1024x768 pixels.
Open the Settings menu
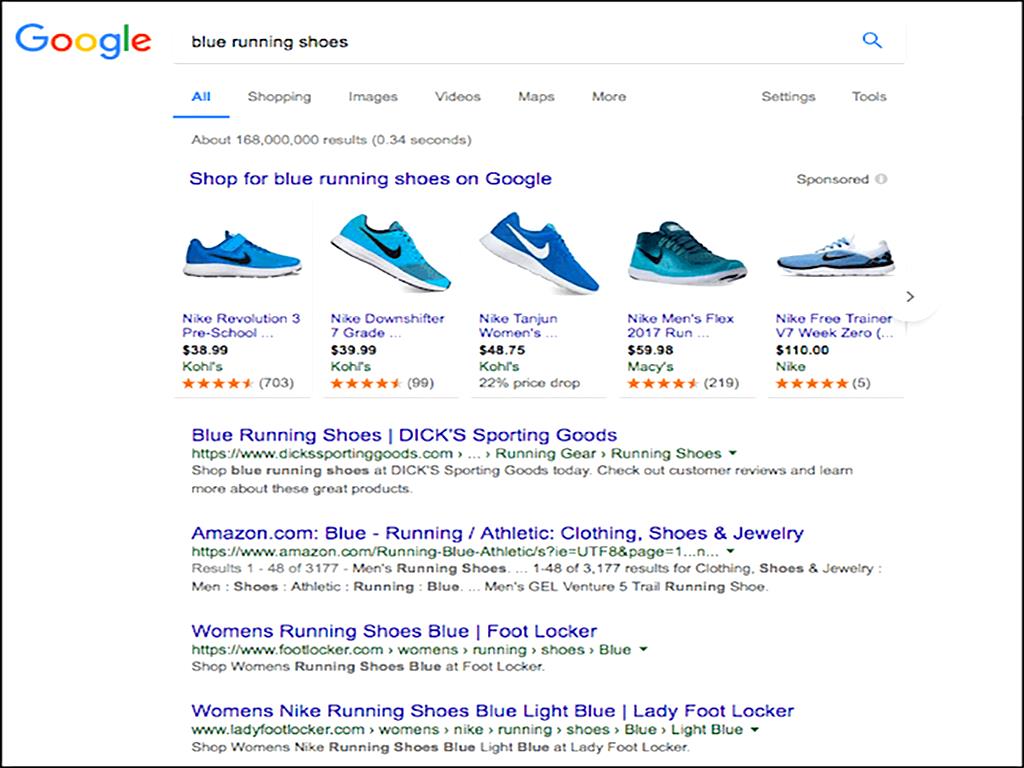click(788, 96)
